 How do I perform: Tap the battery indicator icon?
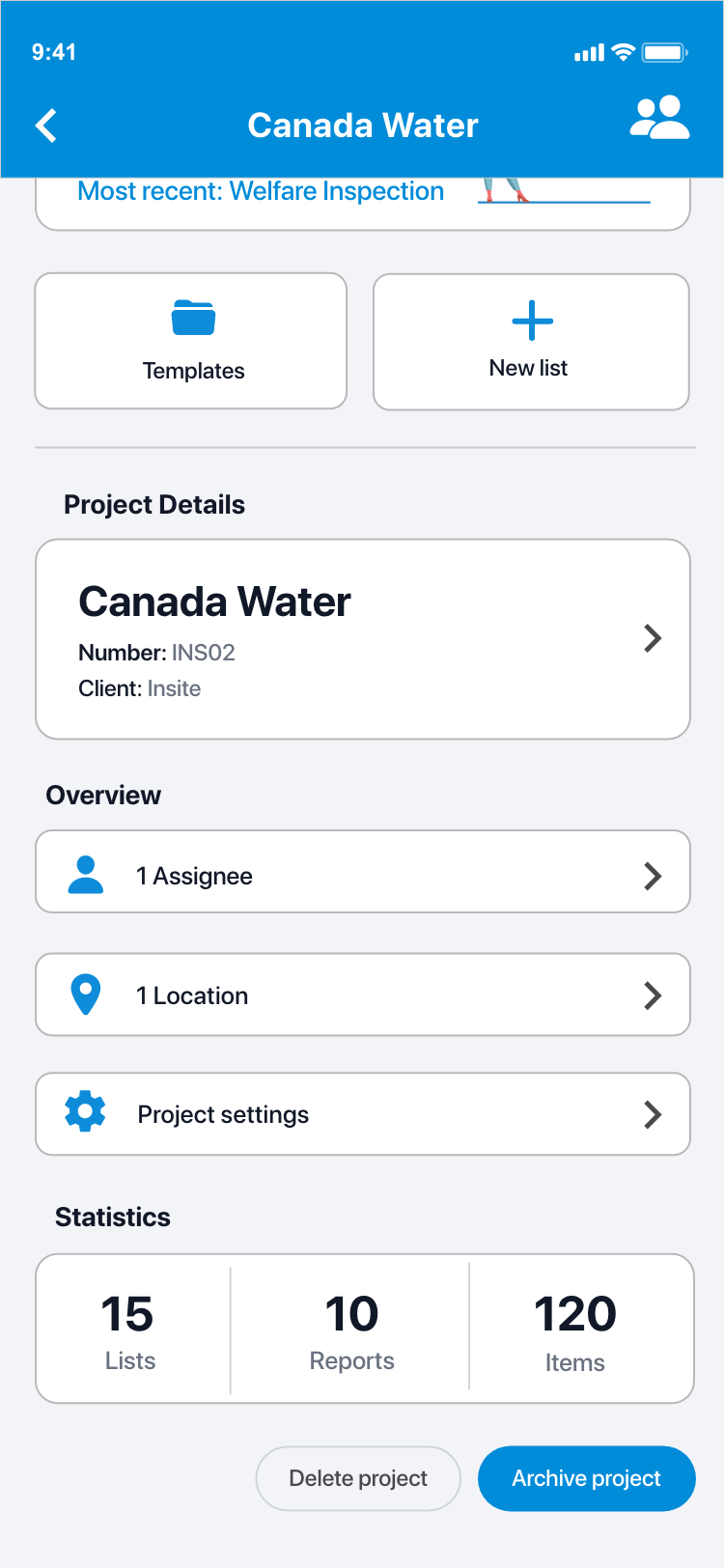(x=664, y=53)
